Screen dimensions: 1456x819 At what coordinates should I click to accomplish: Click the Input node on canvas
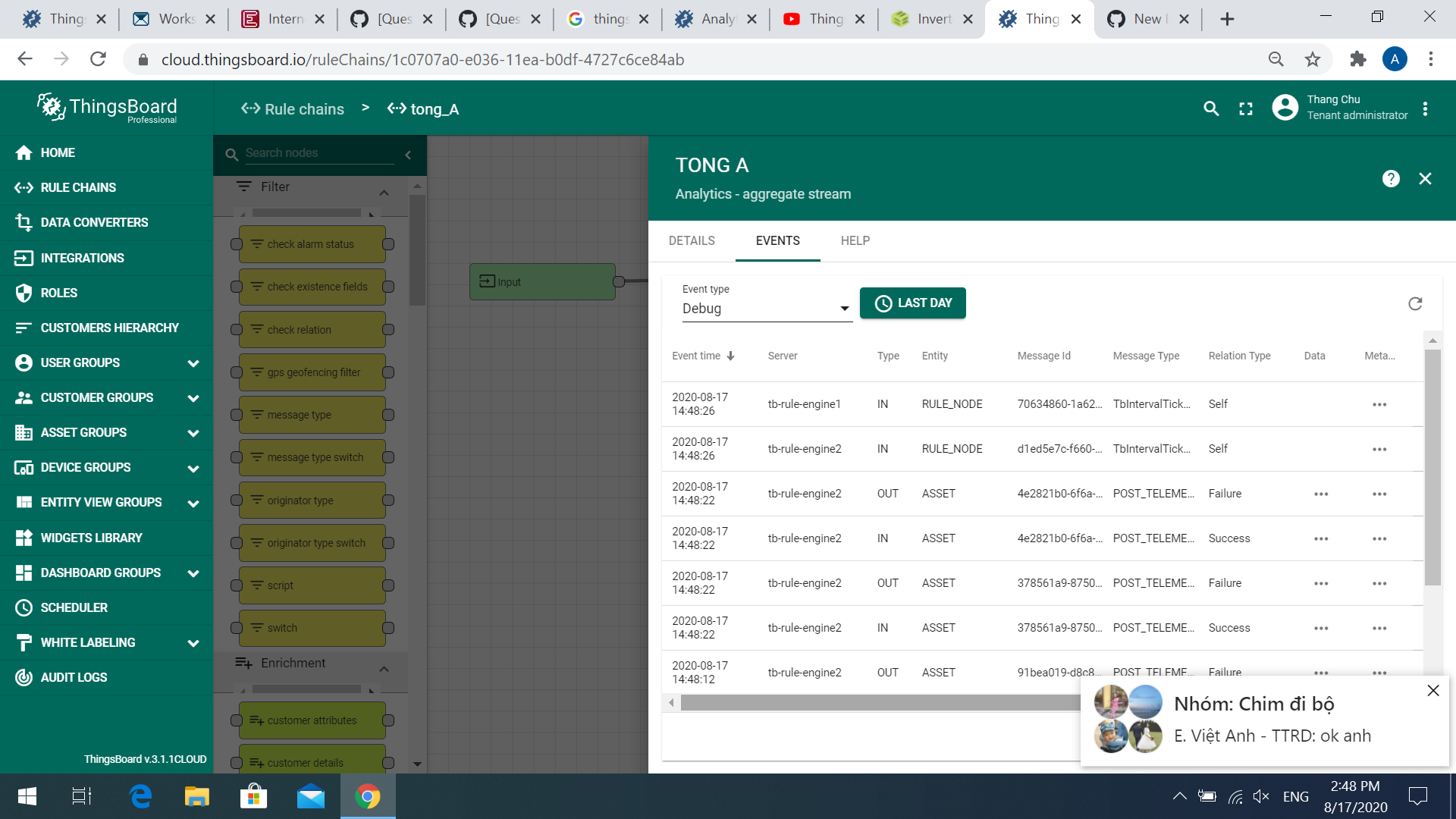[x=542, y=282]
